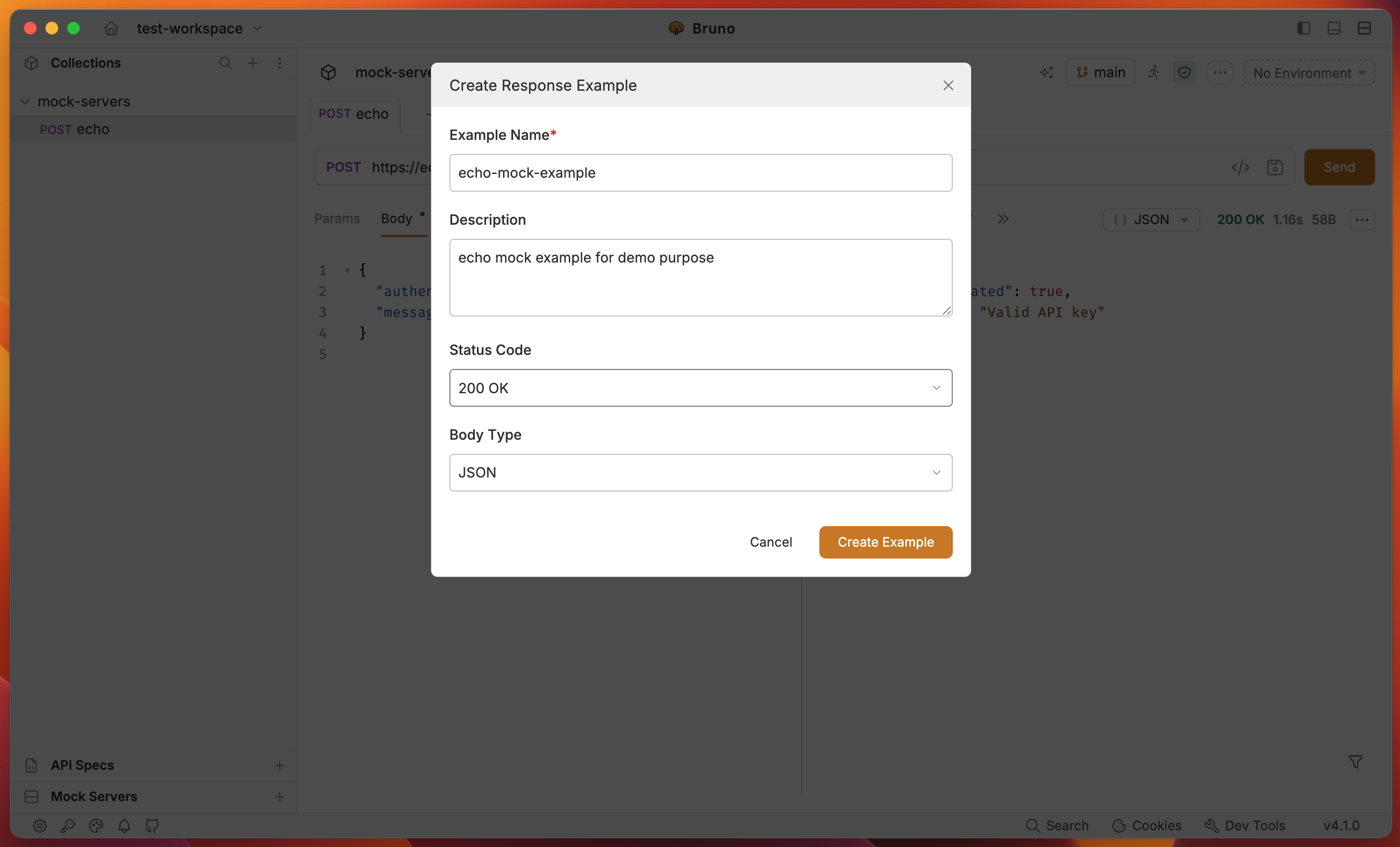Open Dev Tools in status bar
This screenshot has width=1400, height=847.
click(1245, 826)
